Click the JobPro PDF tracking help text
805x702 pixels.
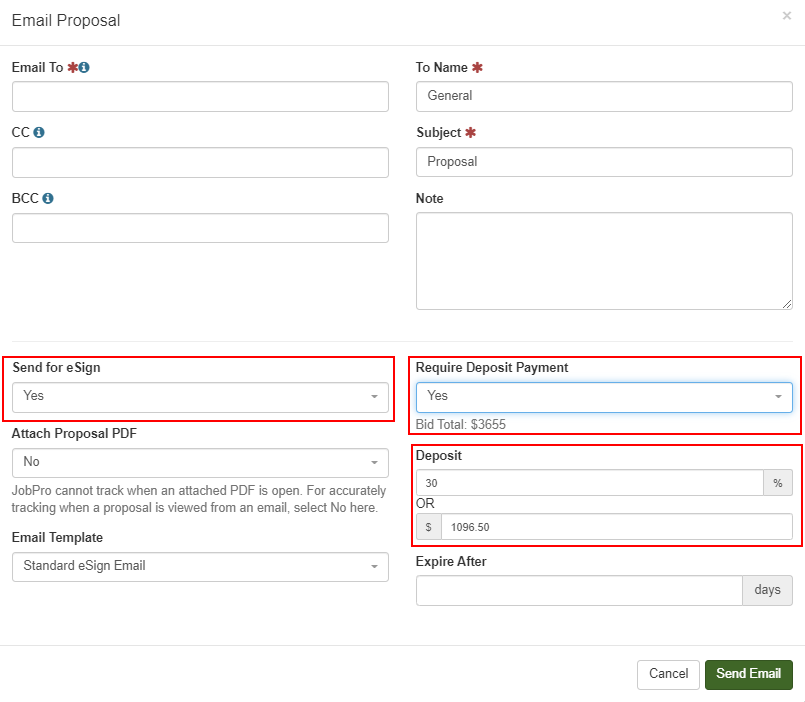click(199, 499)
